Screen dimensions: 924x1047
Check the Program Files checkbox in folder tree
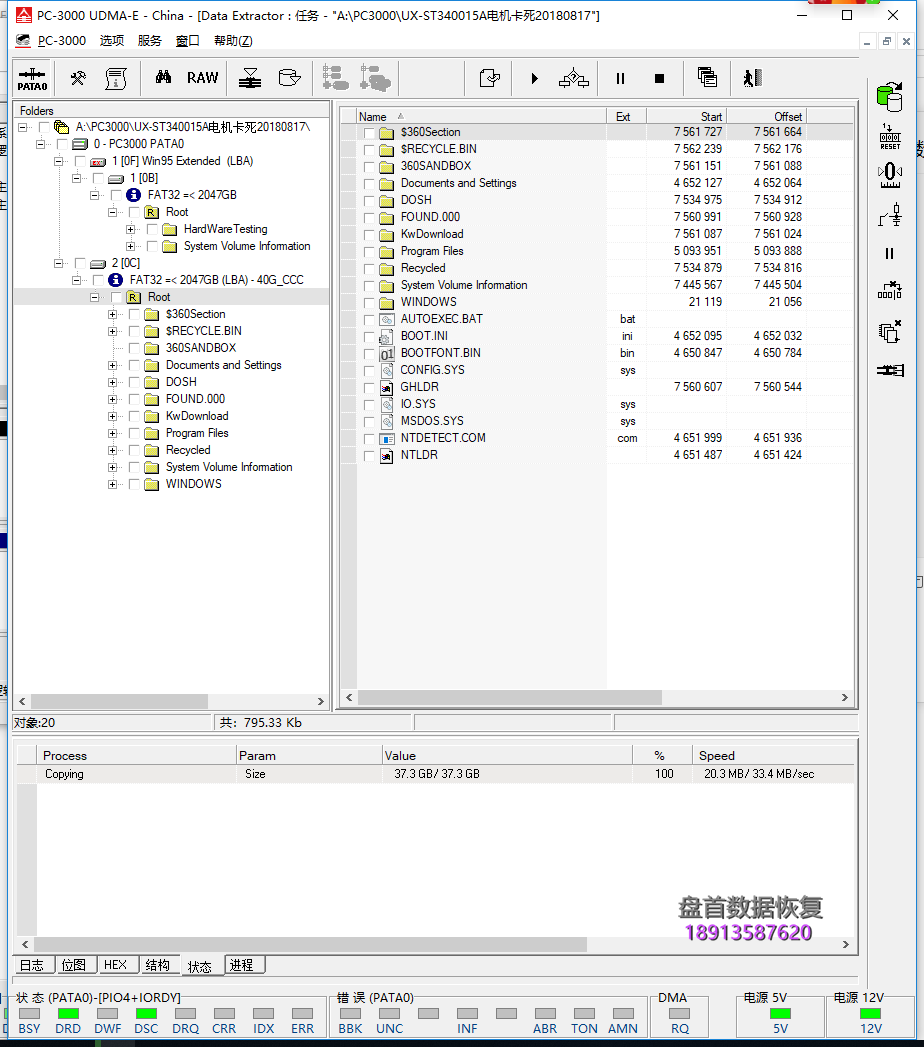134,433
